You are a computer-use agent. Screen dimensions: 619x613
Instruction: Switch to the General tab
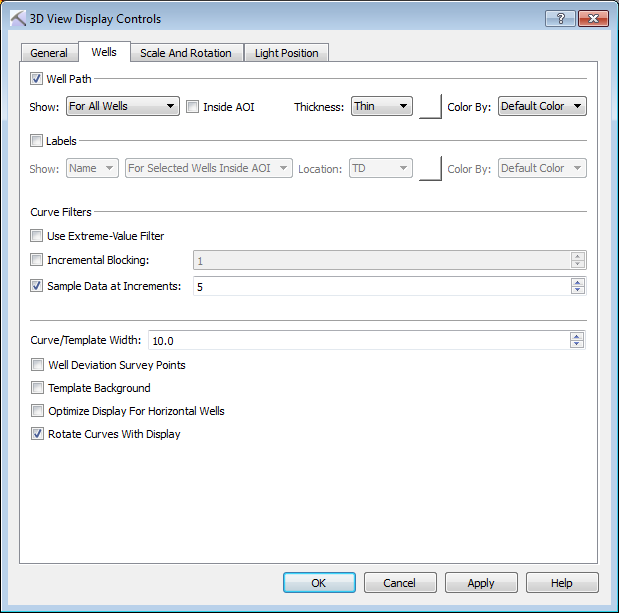tap(49, 53)
